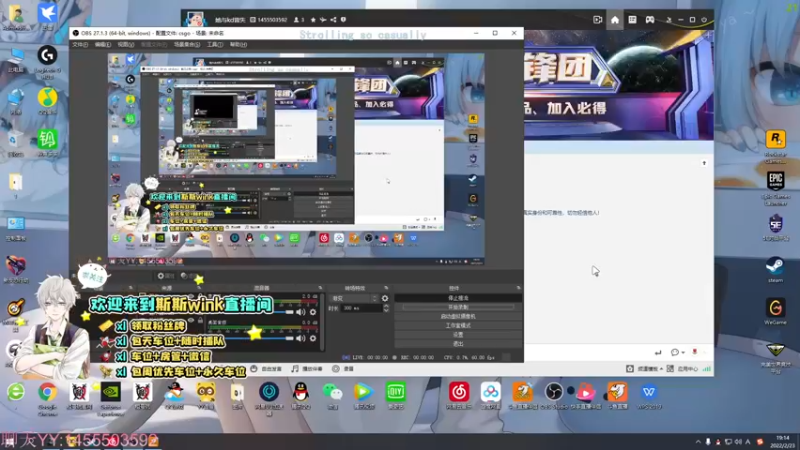This screenshot has width=800, height=450.
Task: Open source Properties button with gear
Action: pos(166,276)
